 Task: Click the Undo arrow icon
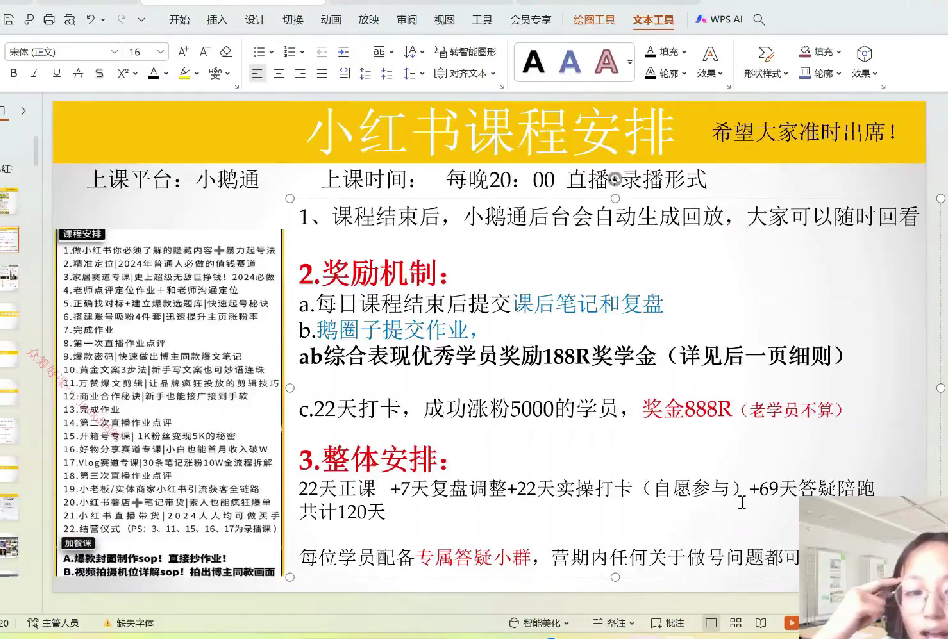pos(91,19)
